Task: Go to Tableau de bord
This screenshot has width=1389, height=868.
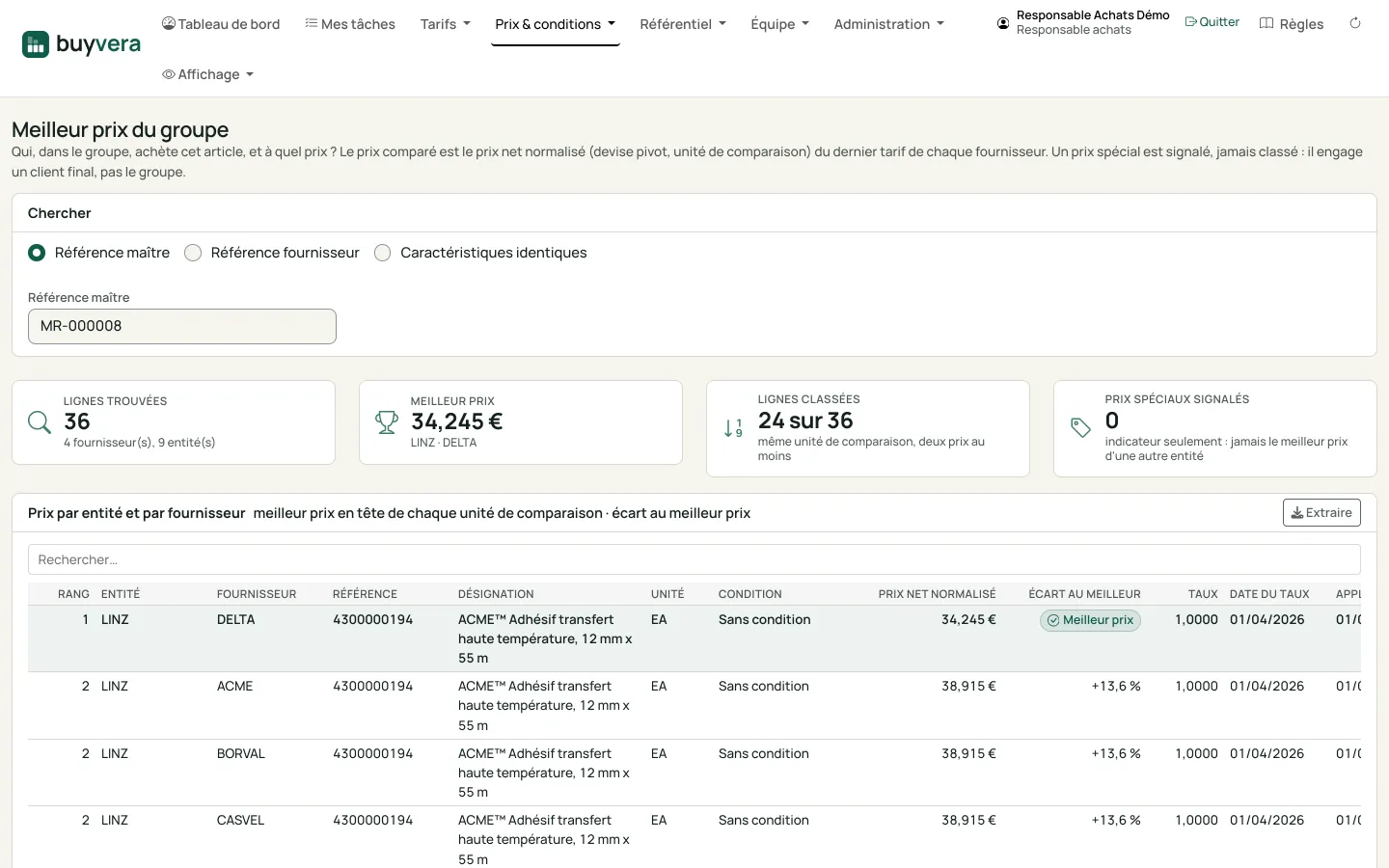Action: [x=221, y=24]
